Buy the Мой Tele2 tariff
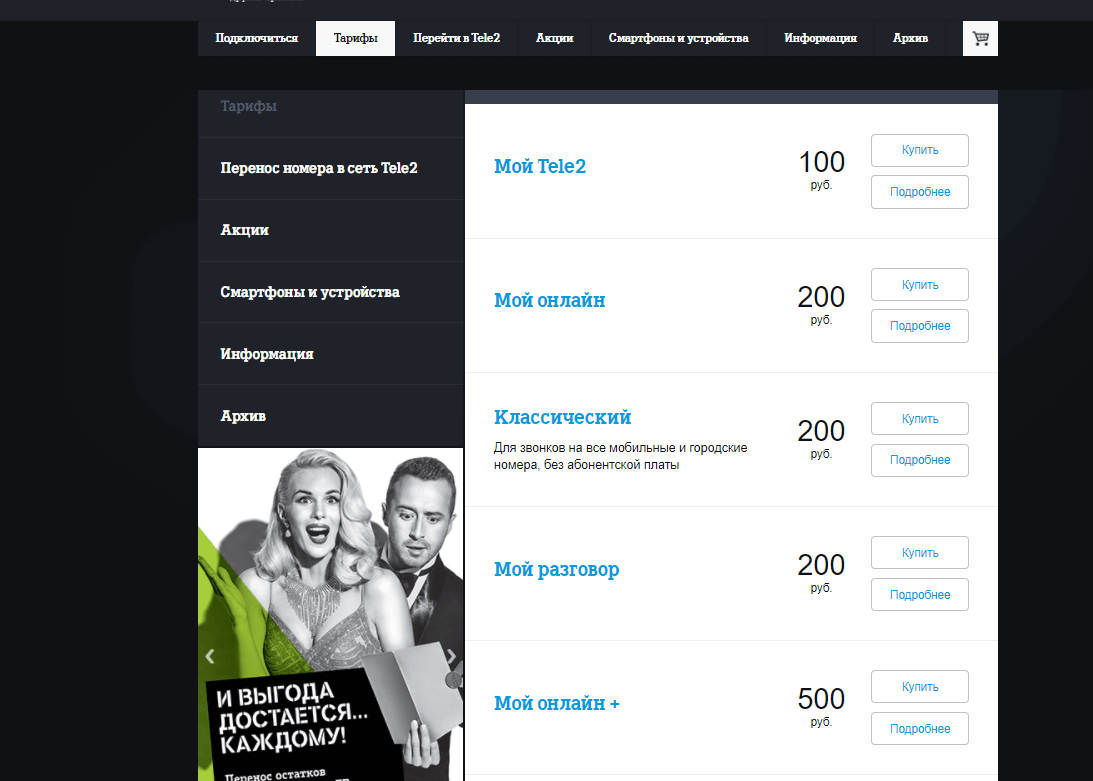The image size is (1093, 781). (x=919, y=151)
